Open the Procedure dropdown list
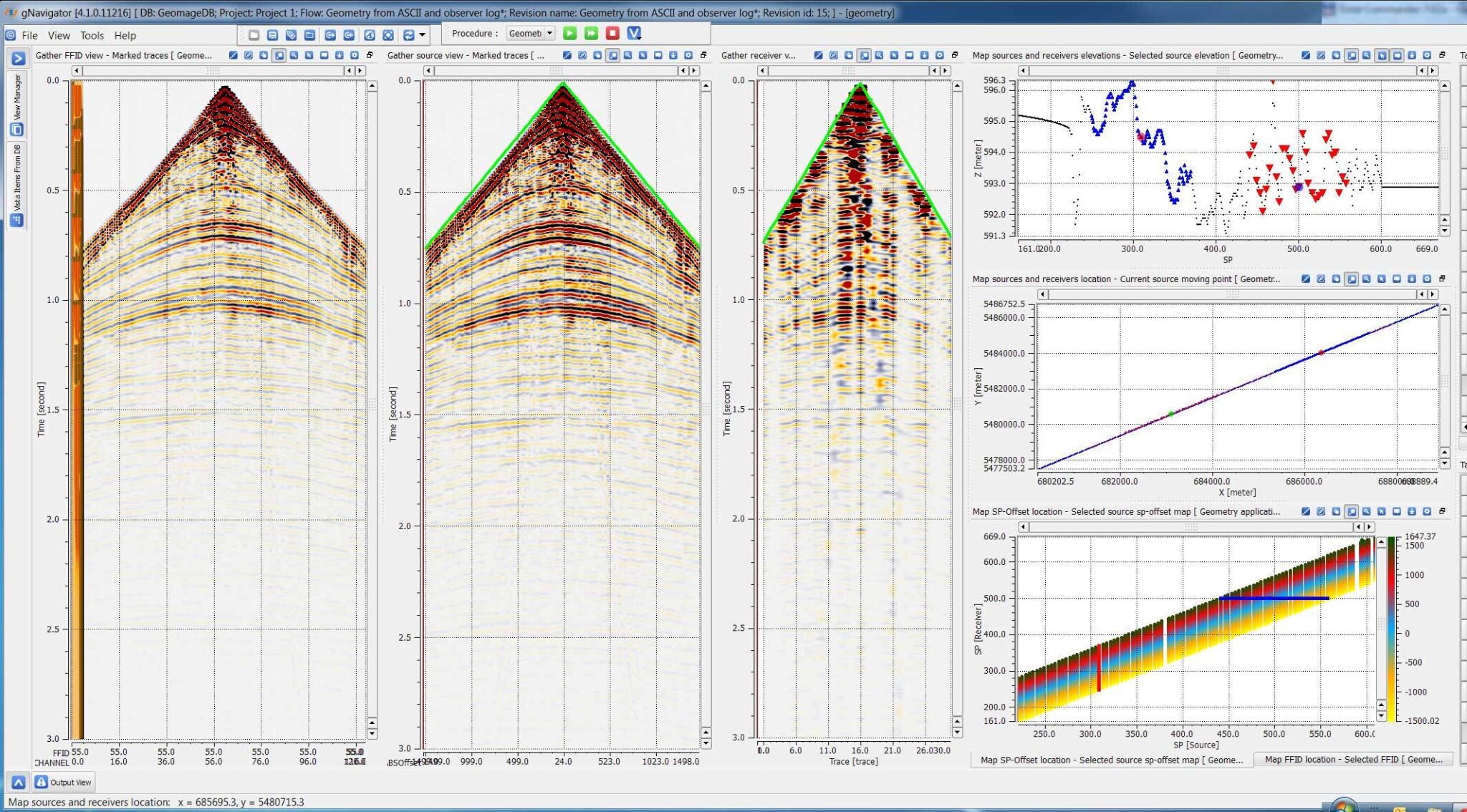1467x812 pixels. click(x=549, y=34)
